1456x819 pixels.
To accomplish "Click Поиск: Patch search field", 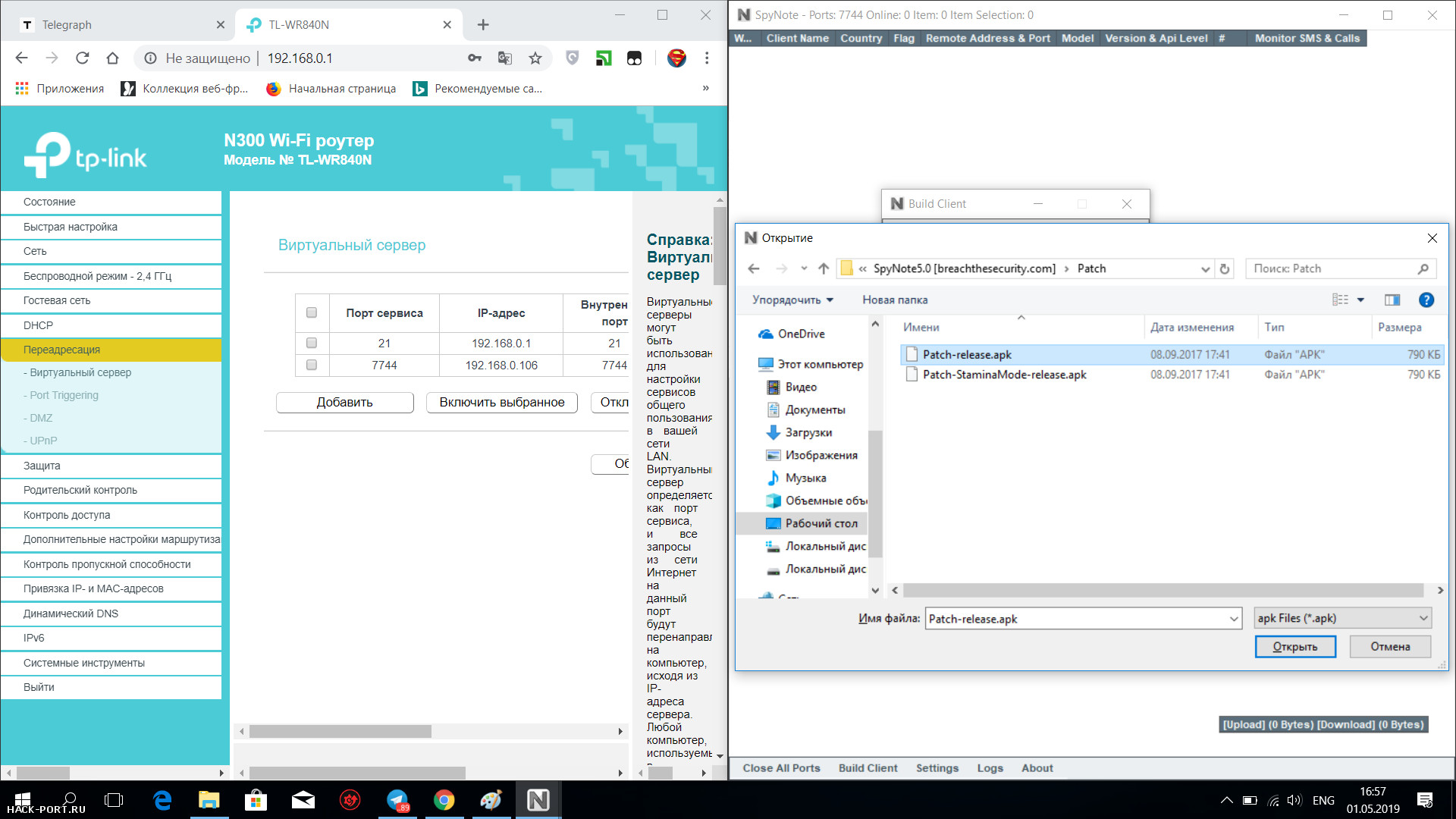I will pyautogui.click(x=1340, y=268).
